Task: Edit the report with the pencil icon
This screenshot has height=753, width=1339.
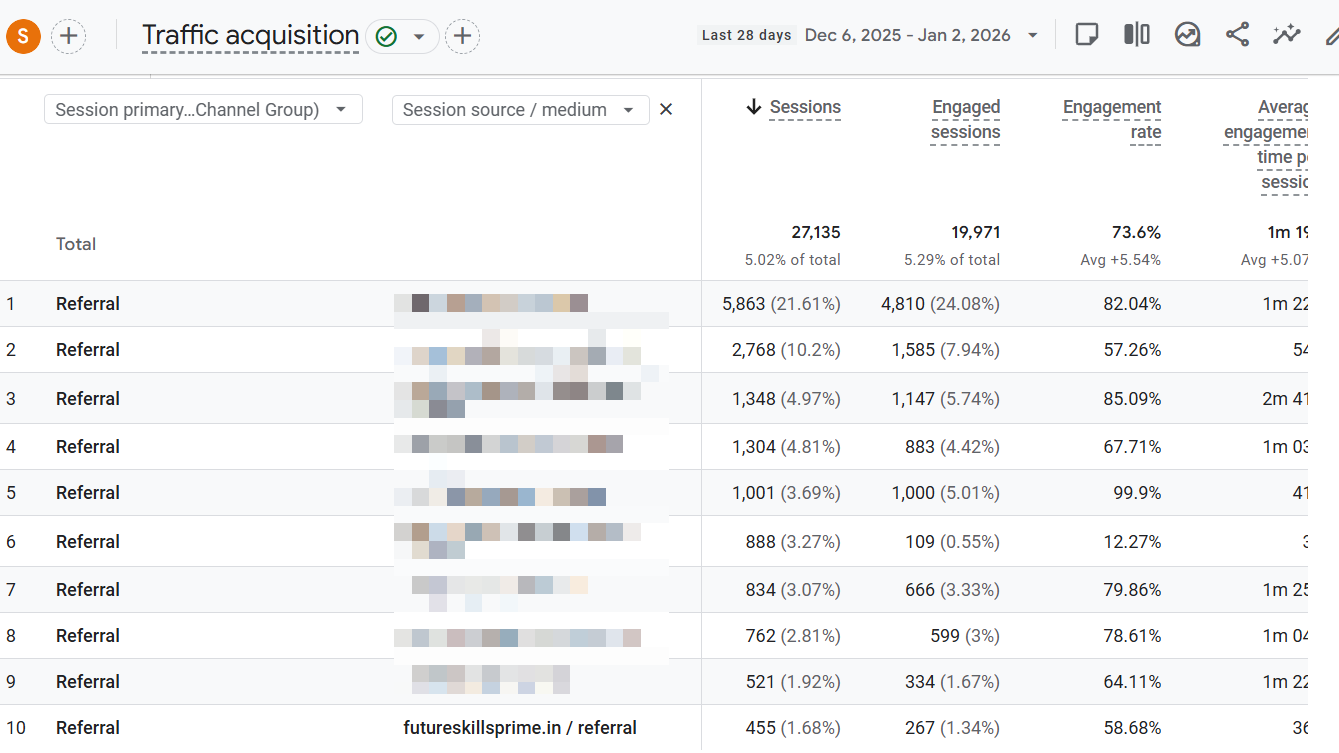Action: tap(1331, 33)
